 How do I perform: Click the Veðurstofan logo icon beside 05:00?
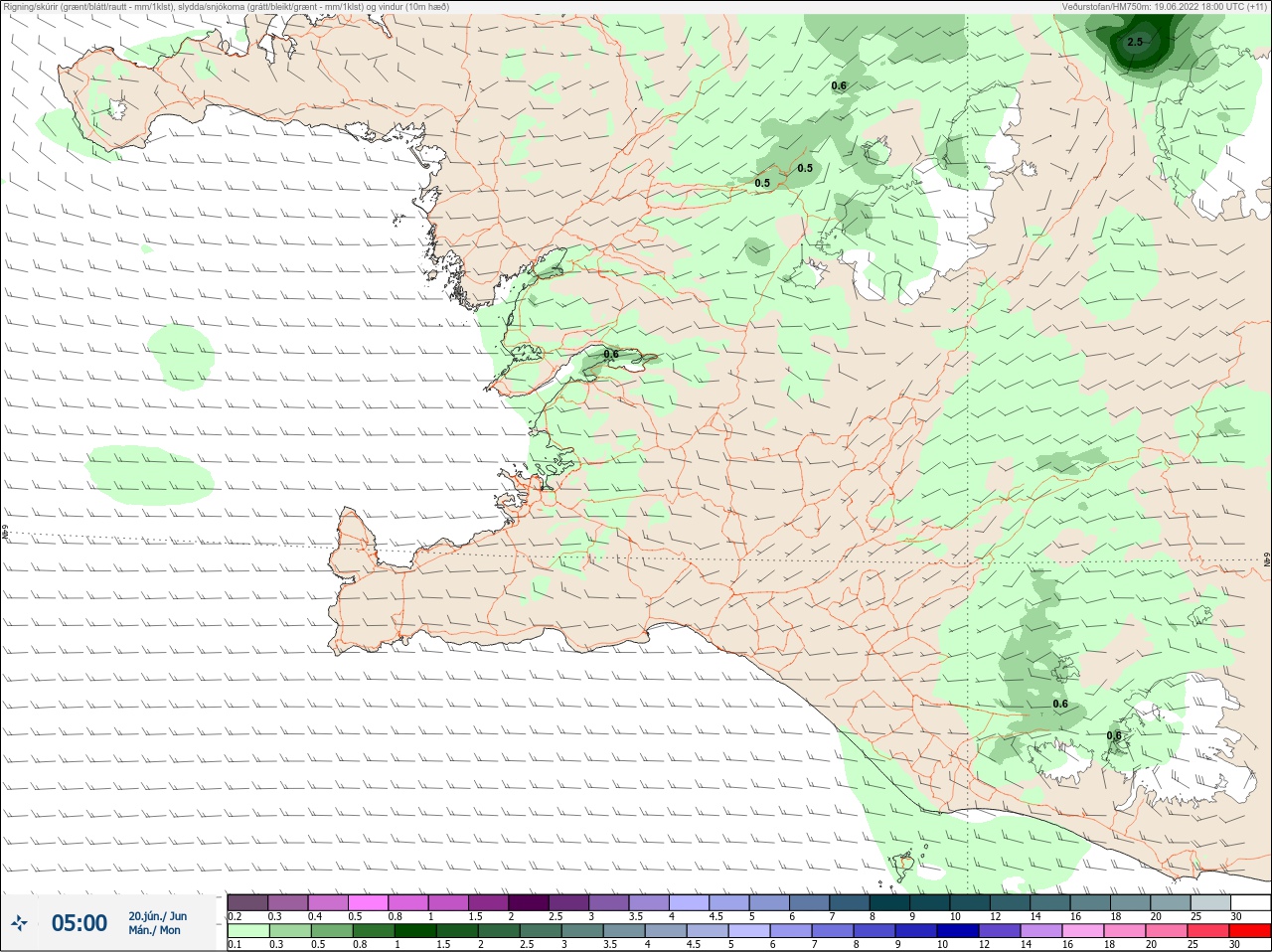click(19, 923)
